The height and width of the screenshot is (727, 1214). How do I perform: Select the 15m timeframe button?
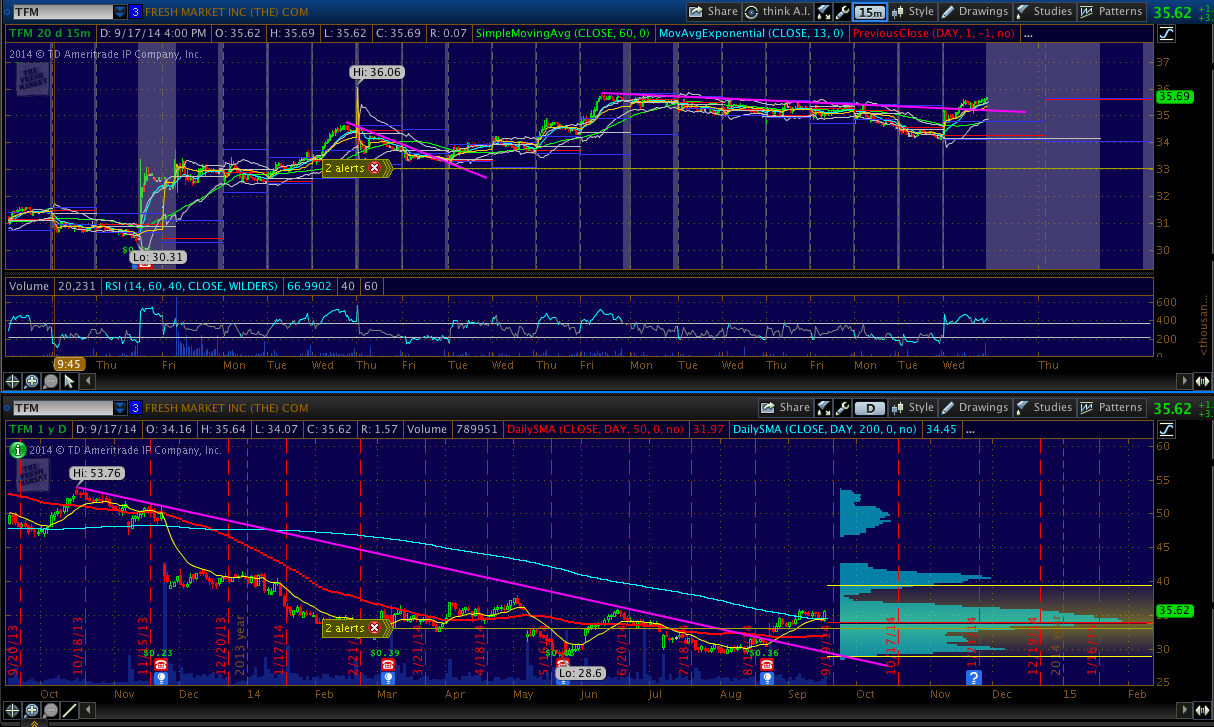pyautogui.click(x=870, y=12)
